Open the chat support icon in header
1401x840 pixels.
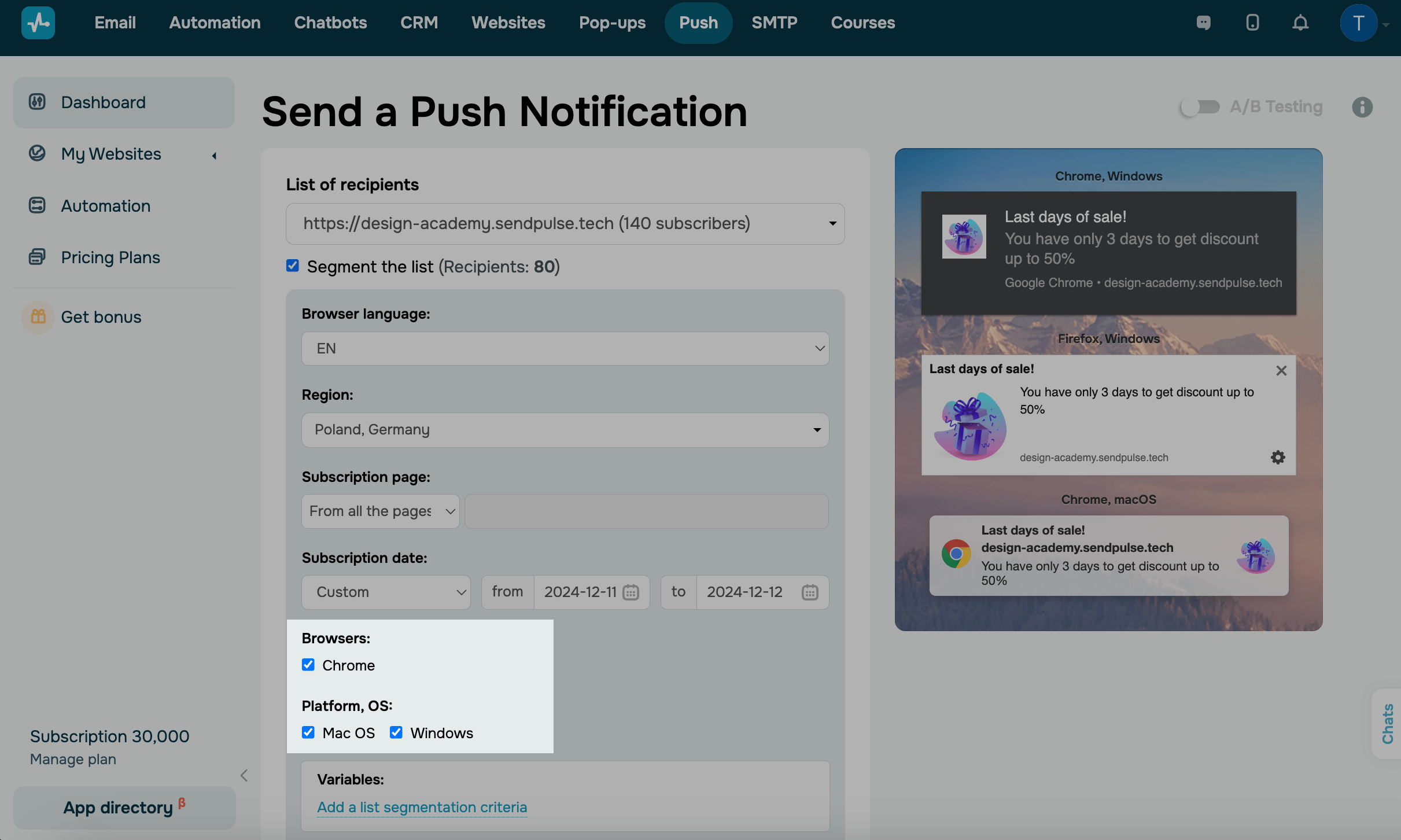point(1204,23)
